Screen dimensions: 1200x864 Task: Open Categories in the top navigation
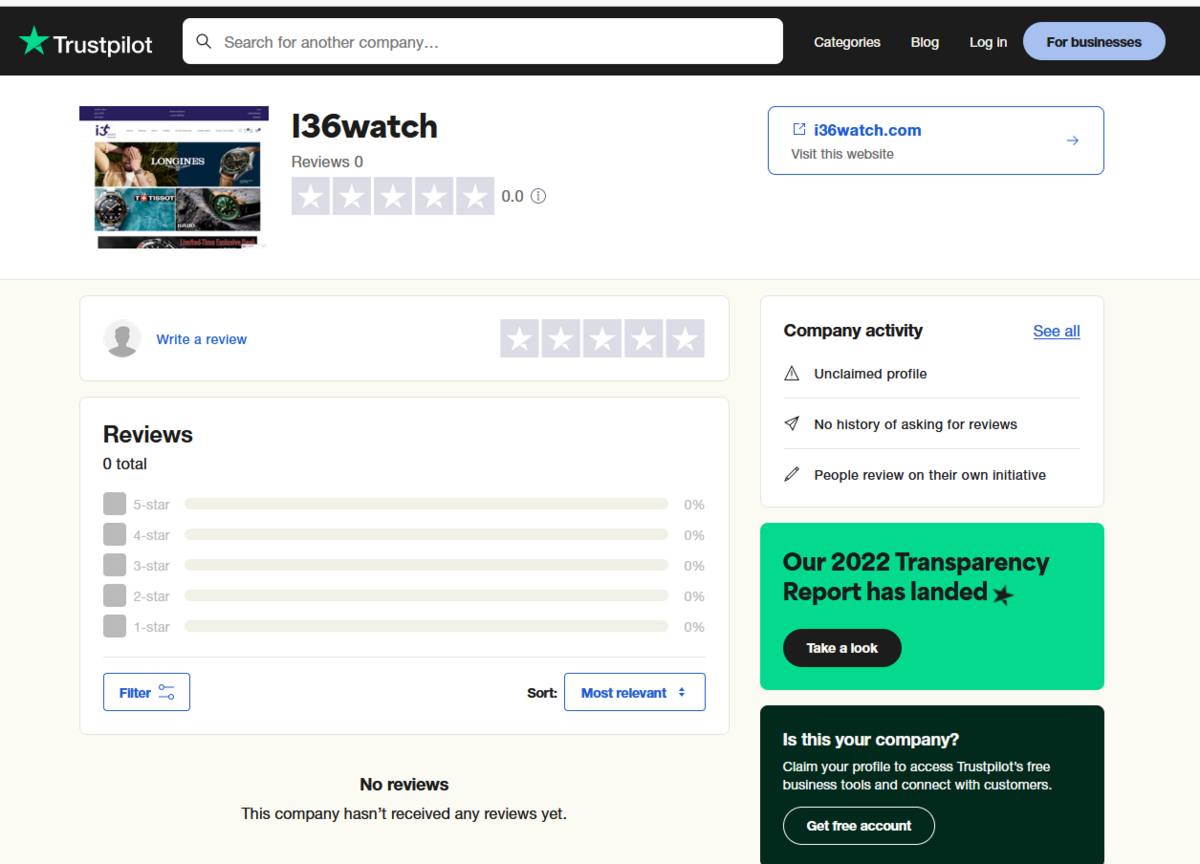[847, 42]
